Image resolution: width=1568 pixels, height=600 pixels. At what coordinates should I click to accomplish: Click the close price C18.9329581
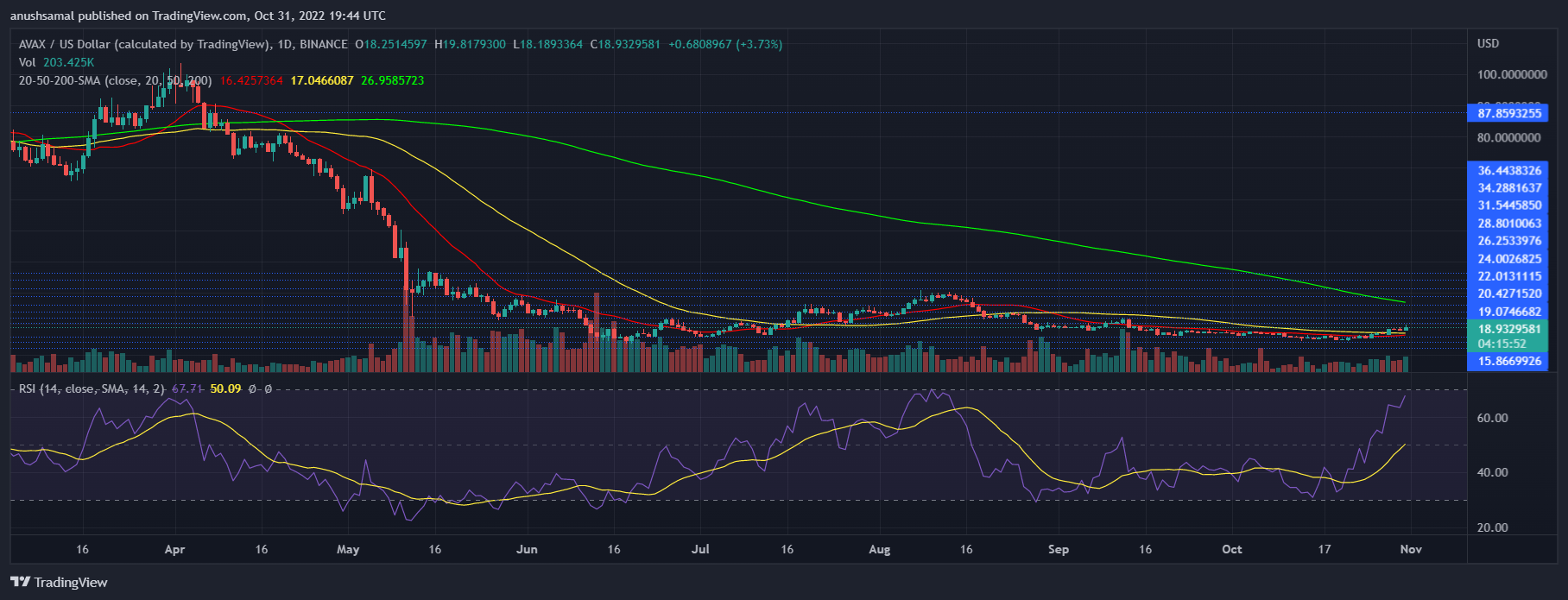pyautogui.click(x=625, y=44)
